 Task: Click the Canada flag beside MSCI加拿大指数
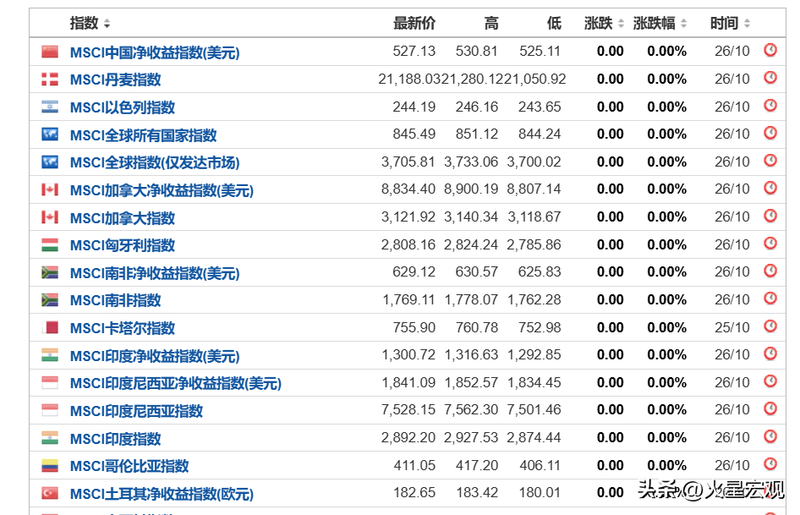(x=49, y=217)
